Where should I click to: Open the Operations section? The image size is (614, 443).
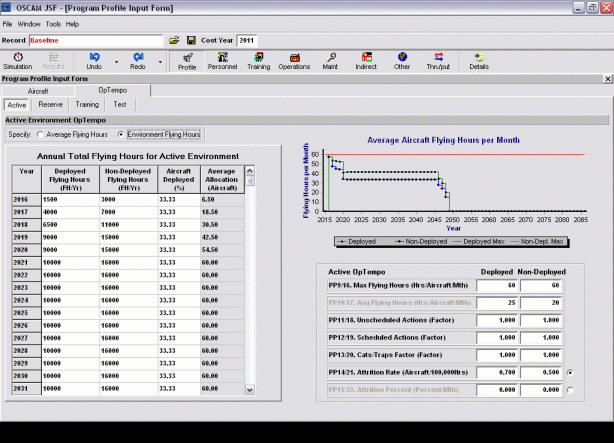coord(294,61)
